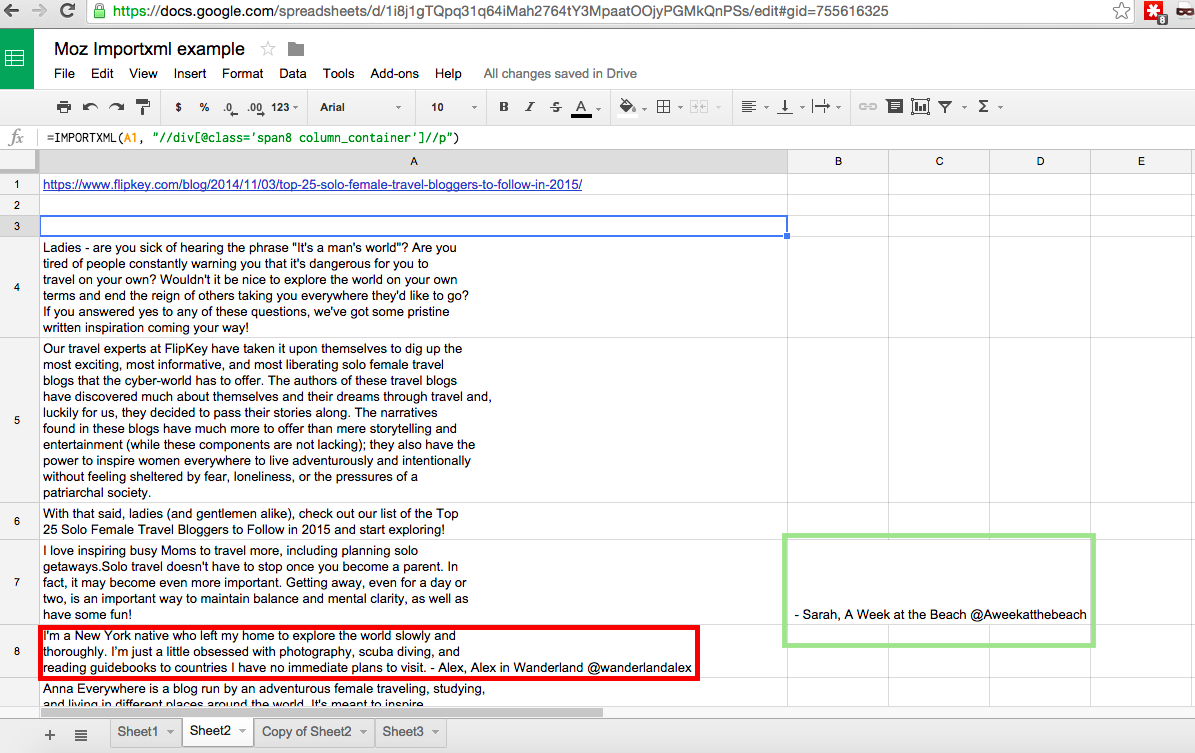
Task: Click the undo arrow icon
Action: click(x=90, y=107)
